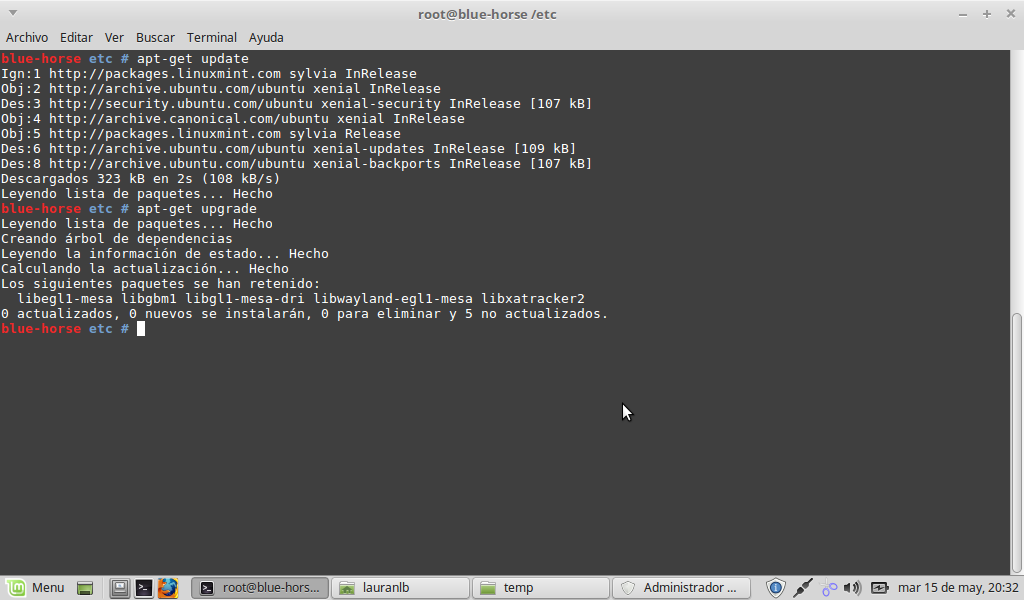Click the green file manager launcher icon
1024x600 pixels.
tap(85, 588)
